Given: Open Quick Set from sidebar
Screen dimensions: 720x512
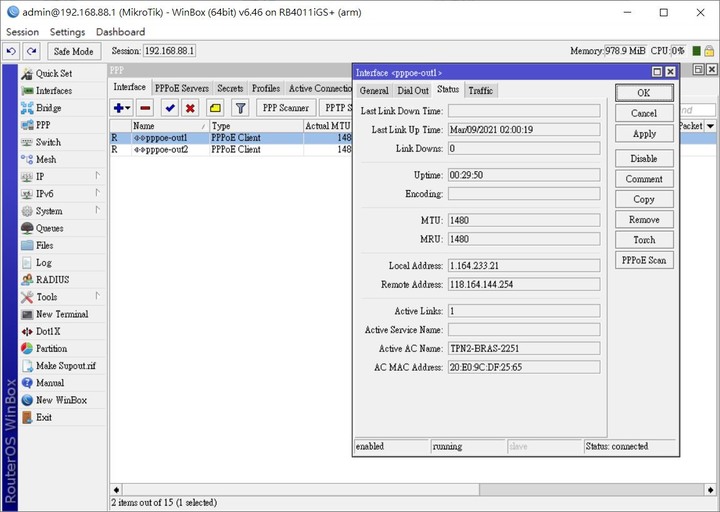Looking at the screenshot, I should [54, 73].
